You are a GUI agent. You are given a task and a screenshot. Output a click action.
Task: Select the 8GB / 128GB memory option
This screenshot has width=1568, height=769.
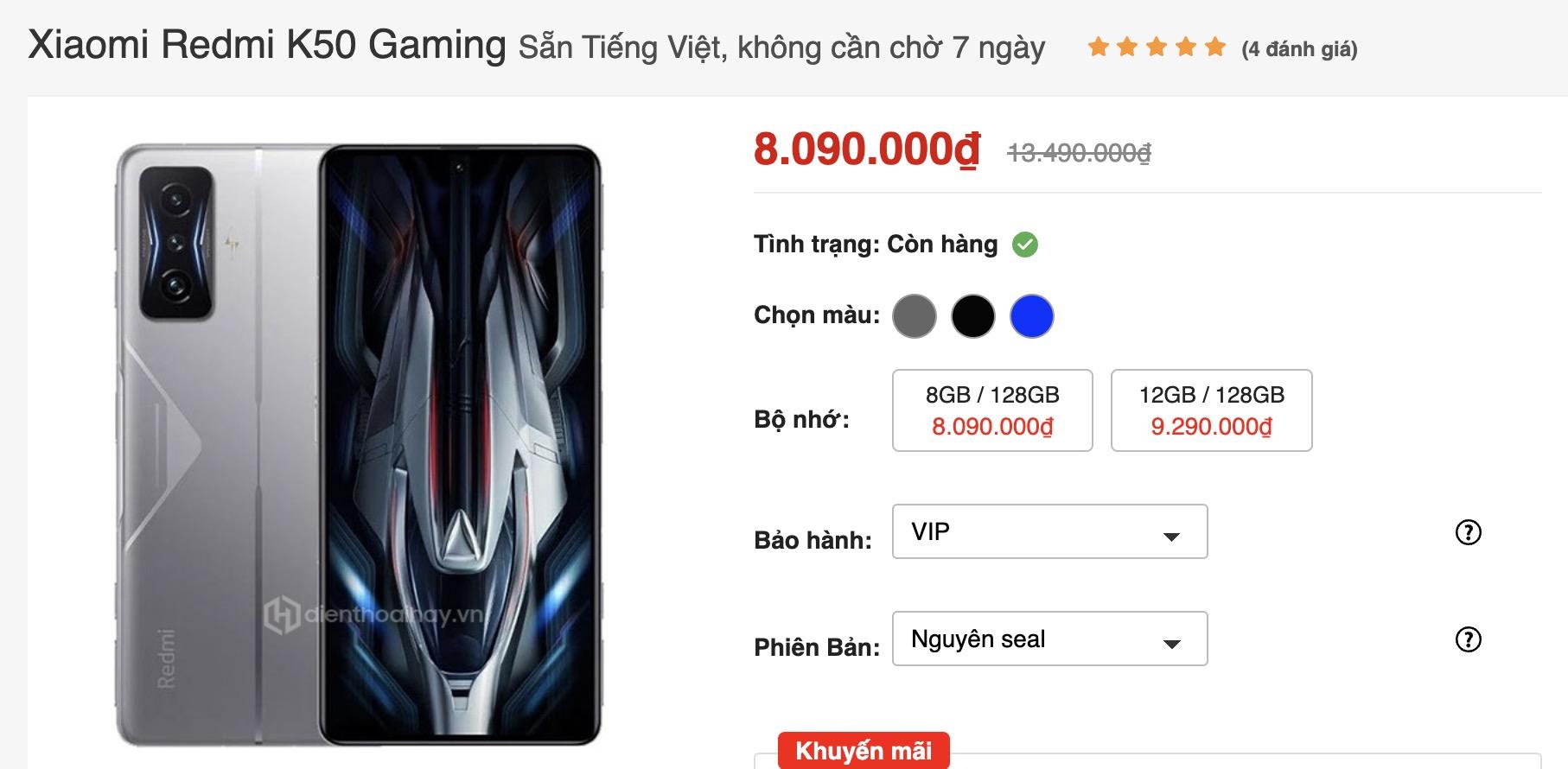[992, 410]
